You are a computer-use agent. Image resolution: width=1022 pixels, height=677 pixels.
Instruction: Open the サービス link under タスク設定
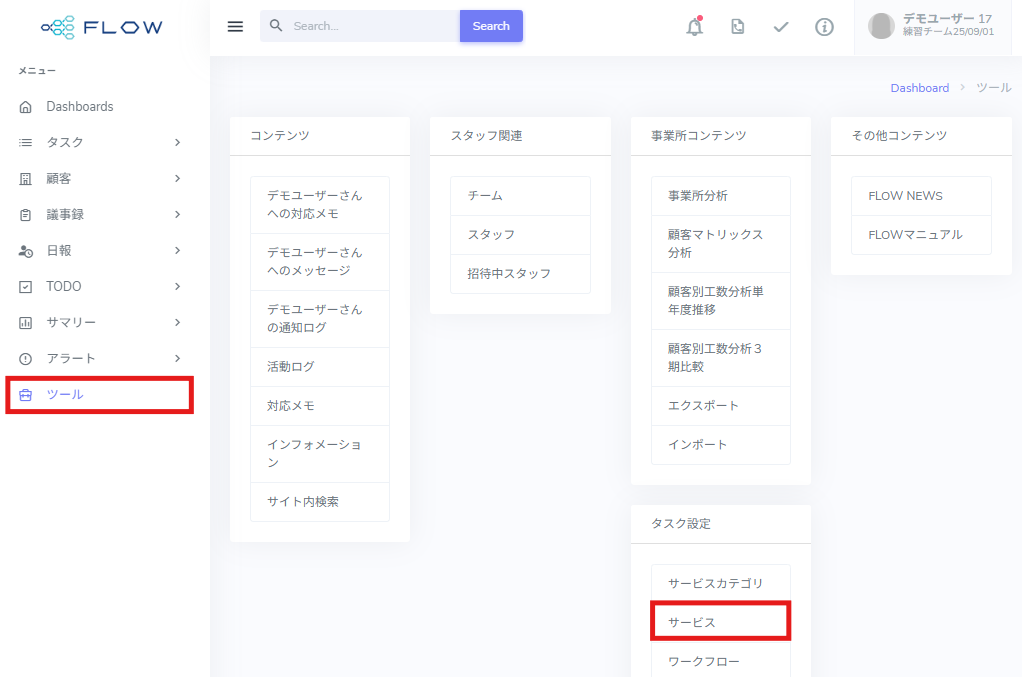click(692, 622)
